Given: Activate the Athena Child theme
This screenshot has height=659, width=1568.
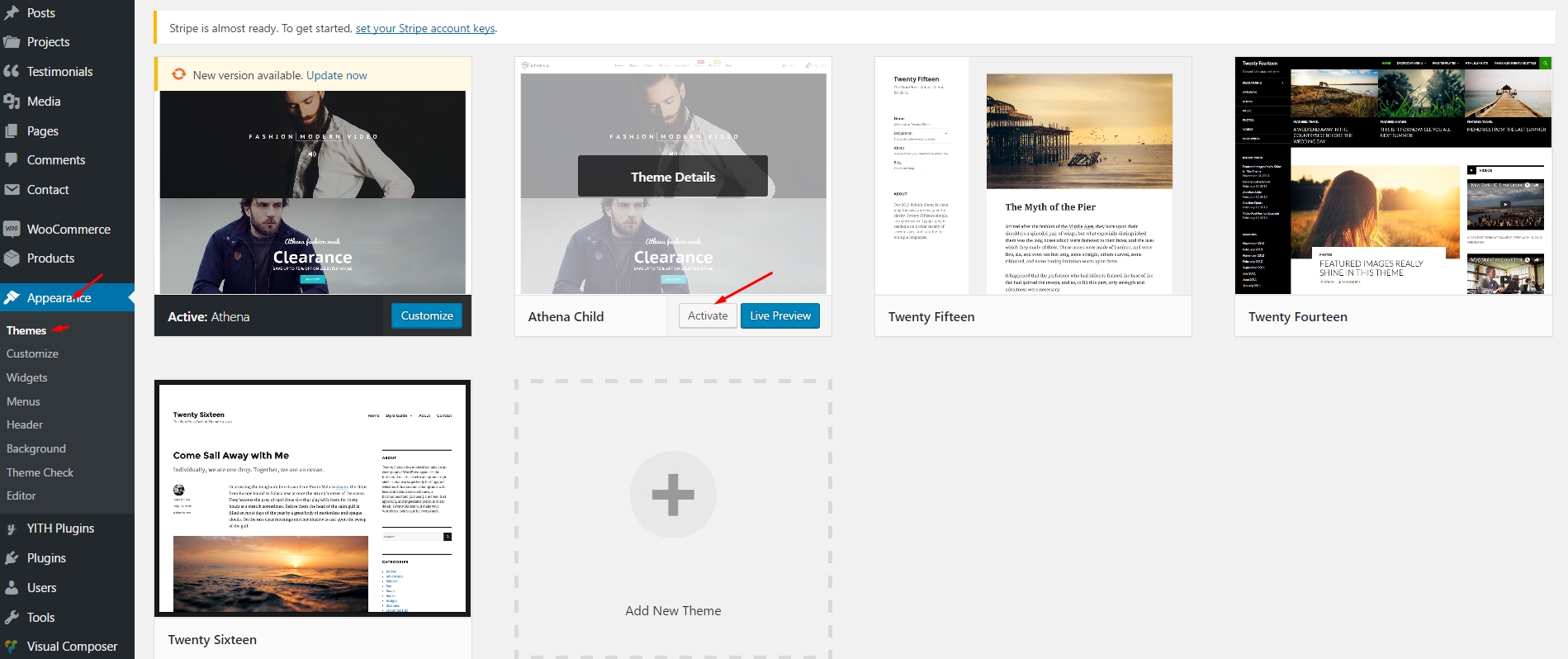Looking at the screenshot, I should click(708, 316).
